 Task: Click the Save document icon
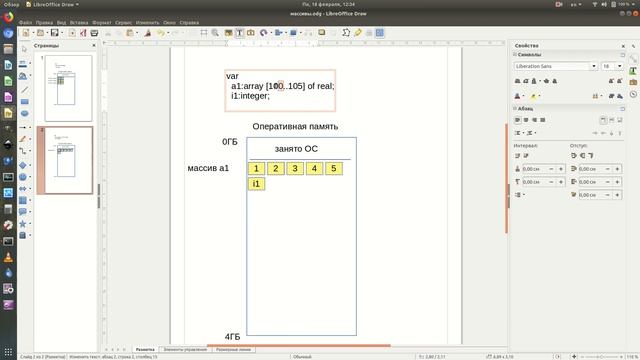54,33
